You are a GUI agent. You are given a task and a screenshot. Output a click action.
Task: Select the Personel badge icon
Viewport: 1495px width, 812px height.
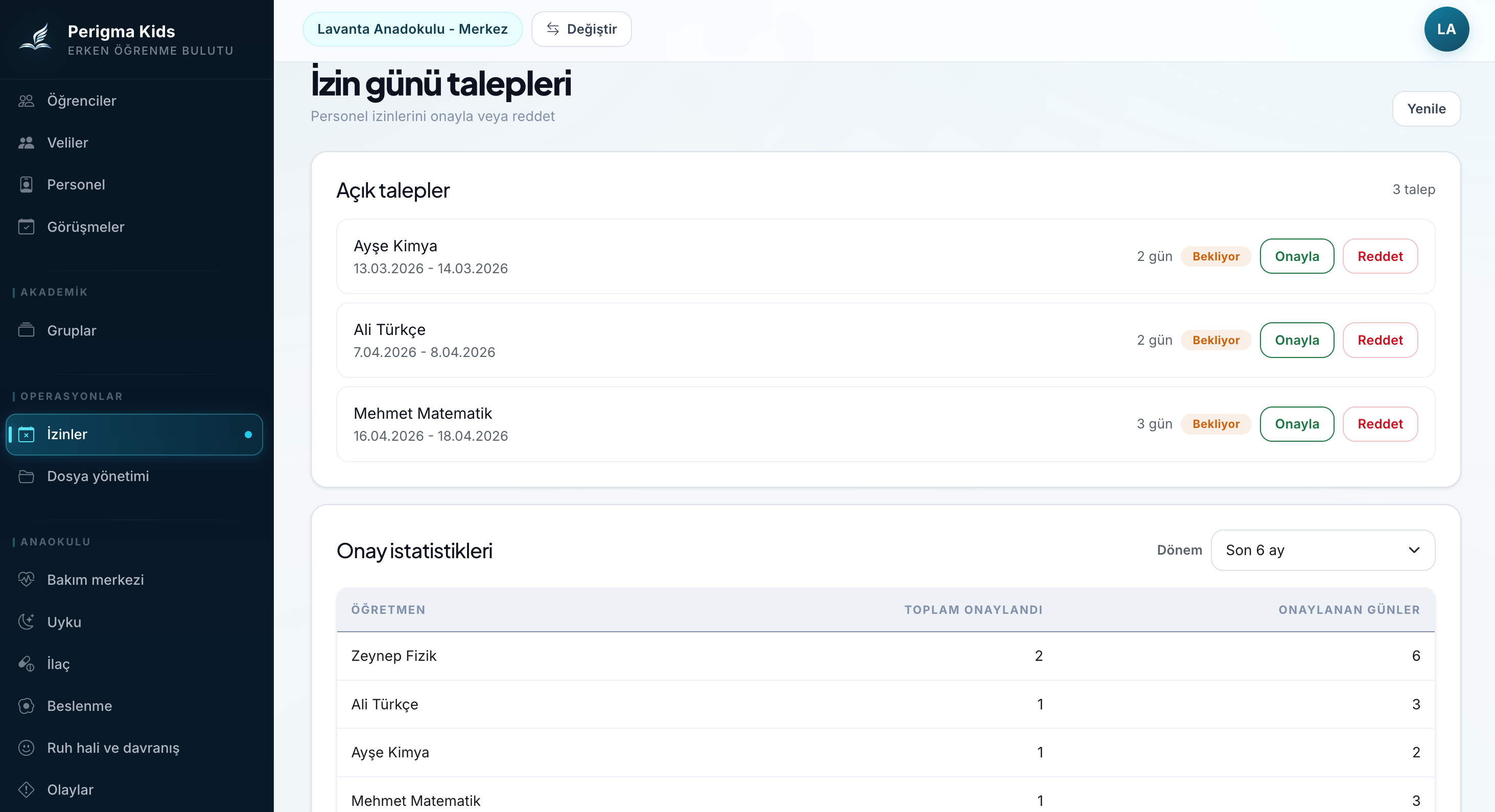26,184
